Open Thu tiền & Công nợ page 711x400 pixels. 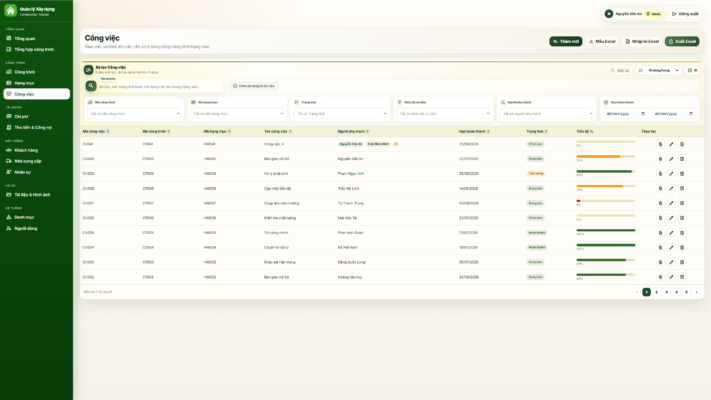click(x=36, y=127)
